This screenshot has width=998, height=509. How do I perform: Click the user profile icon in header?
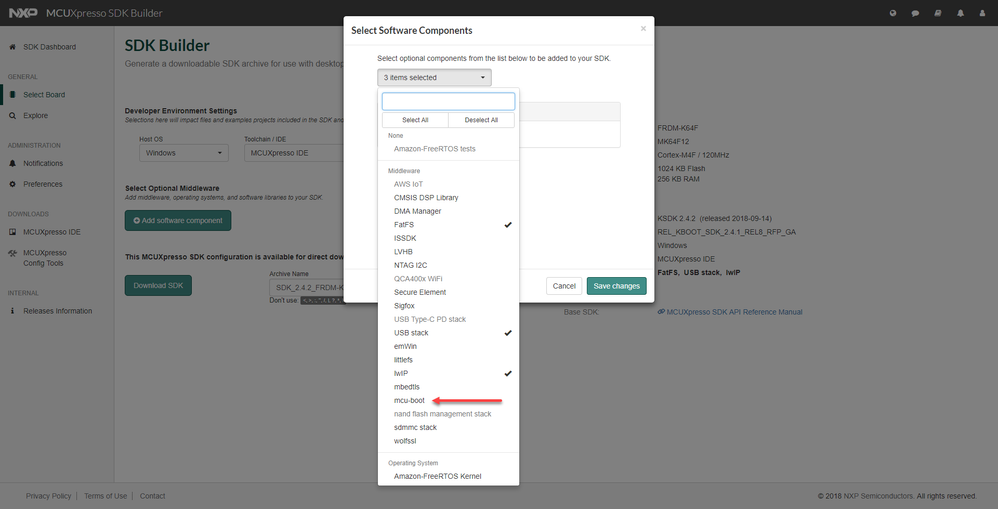982,13
